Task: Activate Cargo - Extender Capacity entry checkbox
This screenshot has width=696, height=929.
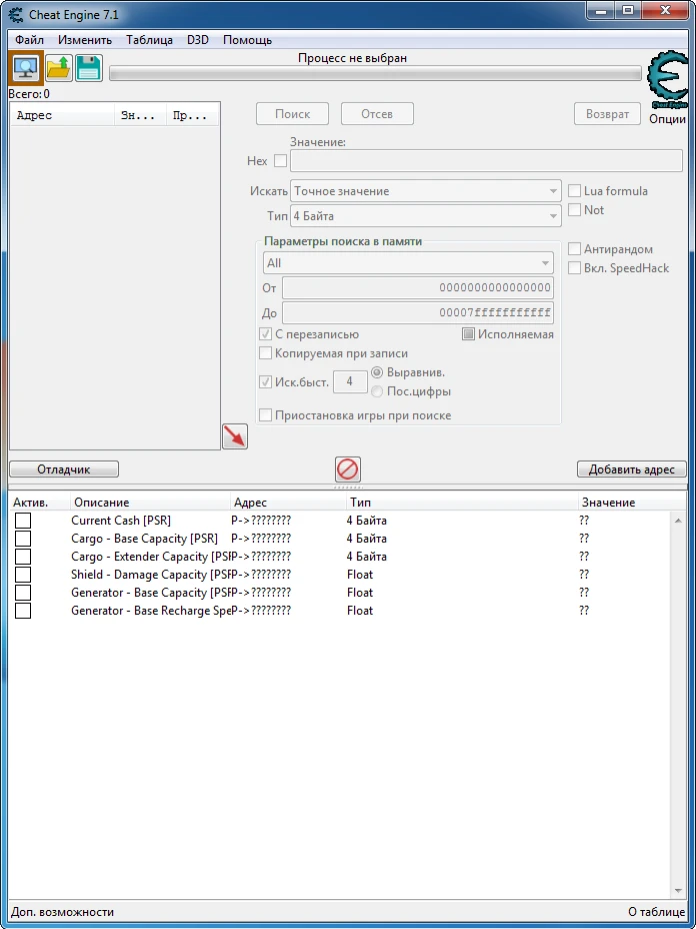Action: 23,556
